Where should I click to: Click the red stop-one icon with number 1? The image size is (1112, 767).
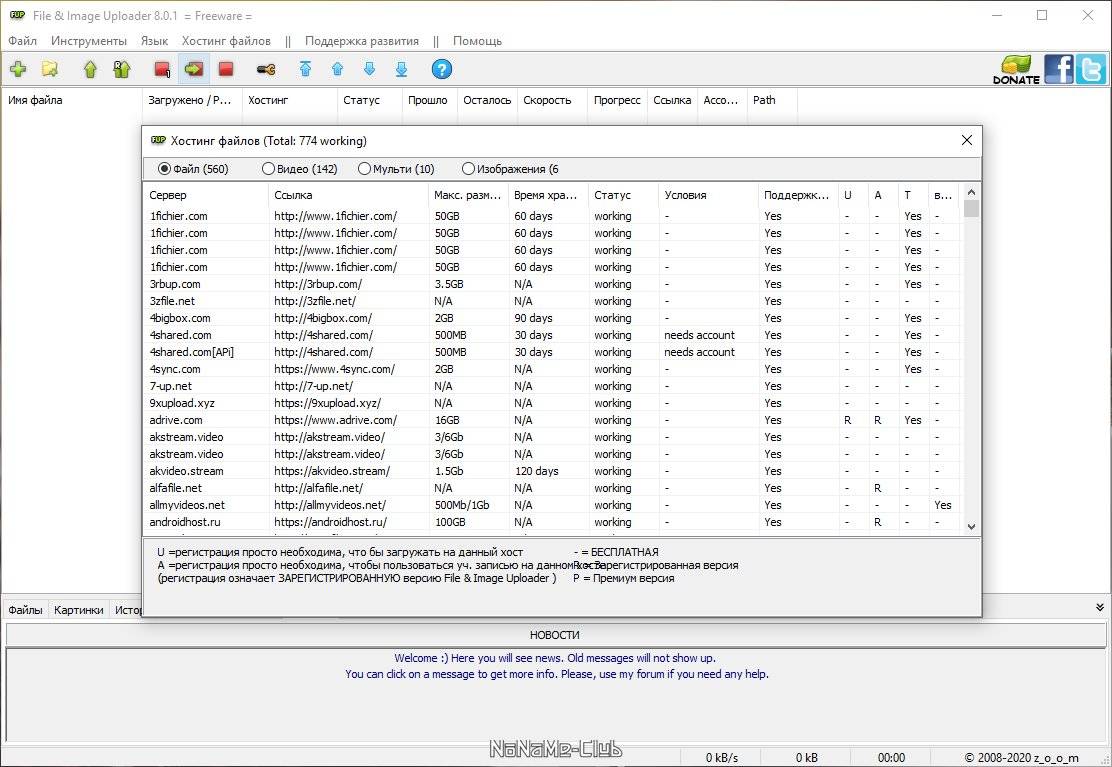coord(162,69)
